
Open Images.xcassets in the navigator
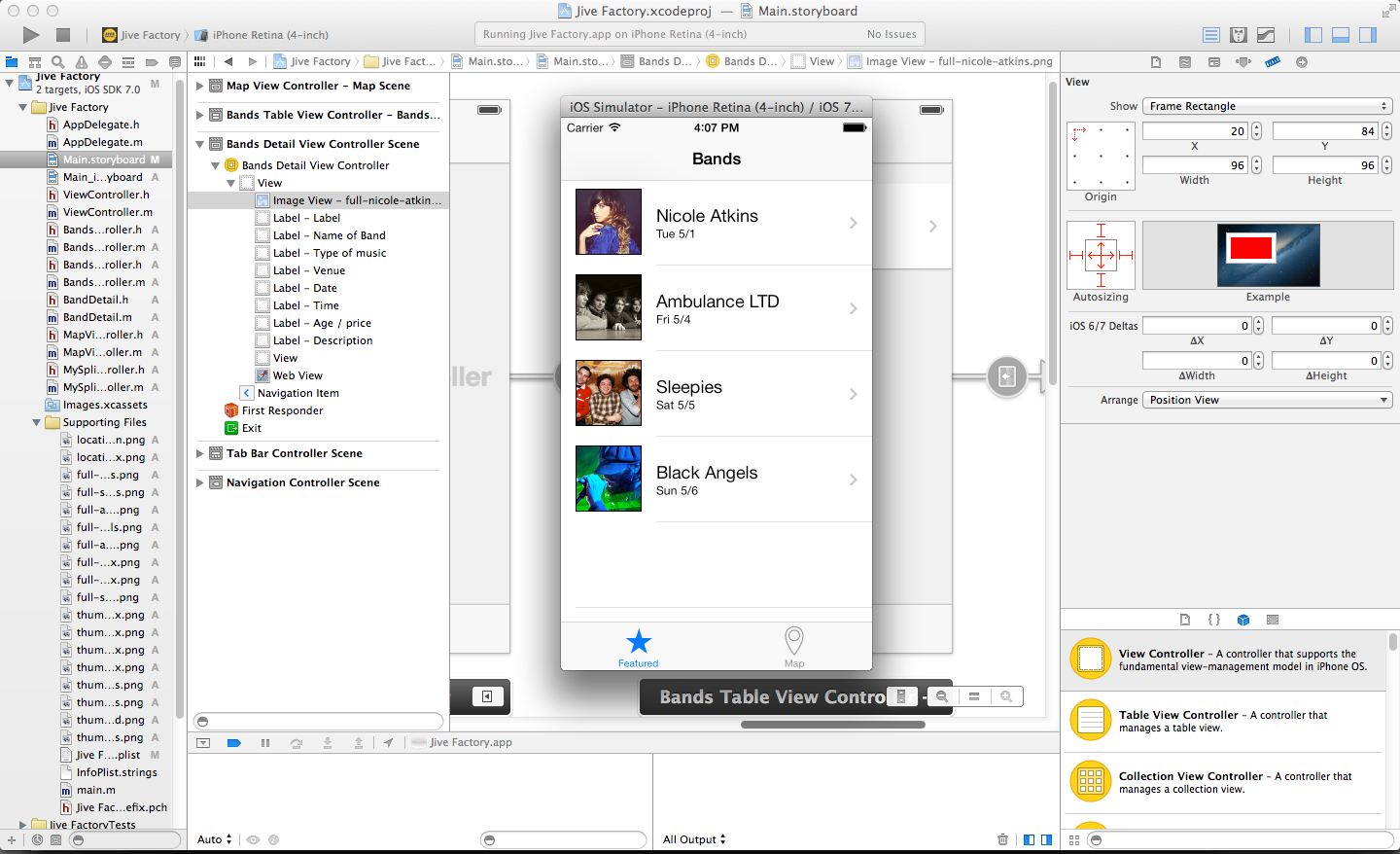coord(105,405)
